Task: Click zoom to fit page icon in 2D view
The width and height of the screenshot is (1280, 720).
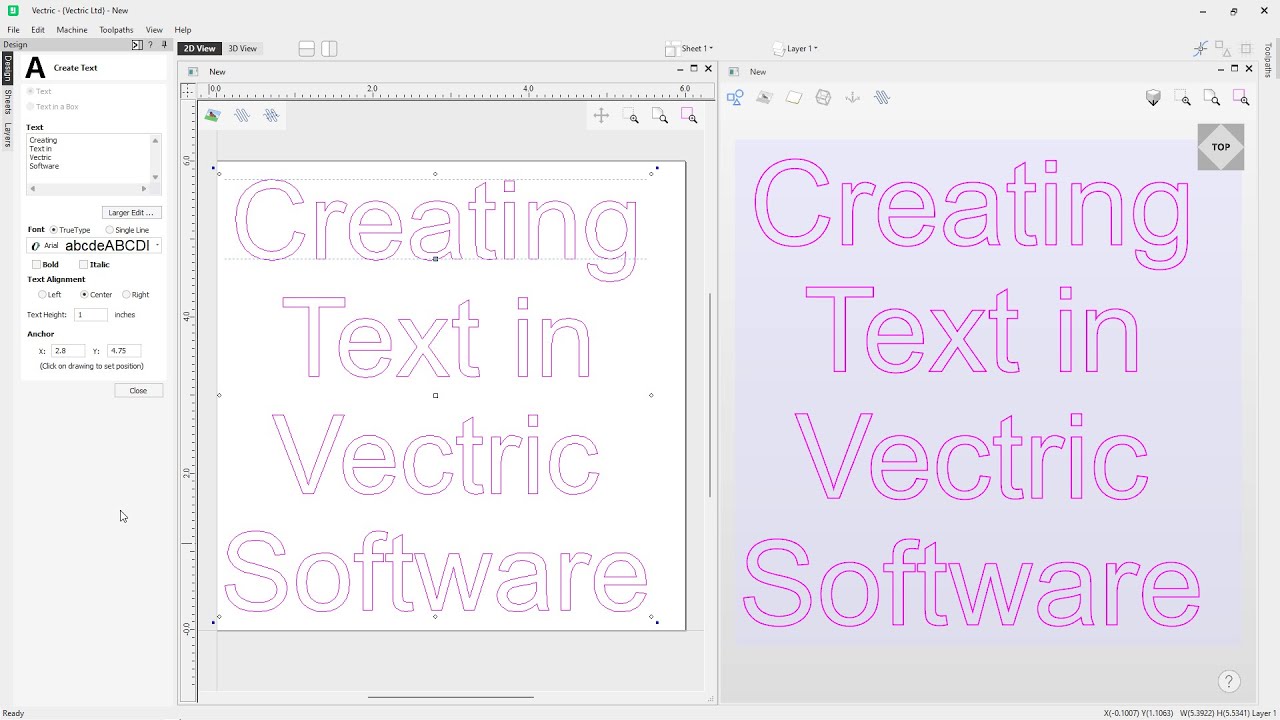Action: 660,116
